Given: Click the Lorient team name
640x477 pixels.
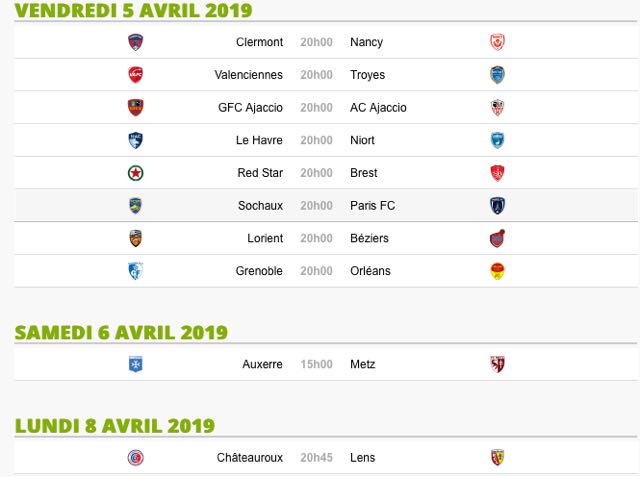Looking at the screenshot, I should [x=265, y=238].
